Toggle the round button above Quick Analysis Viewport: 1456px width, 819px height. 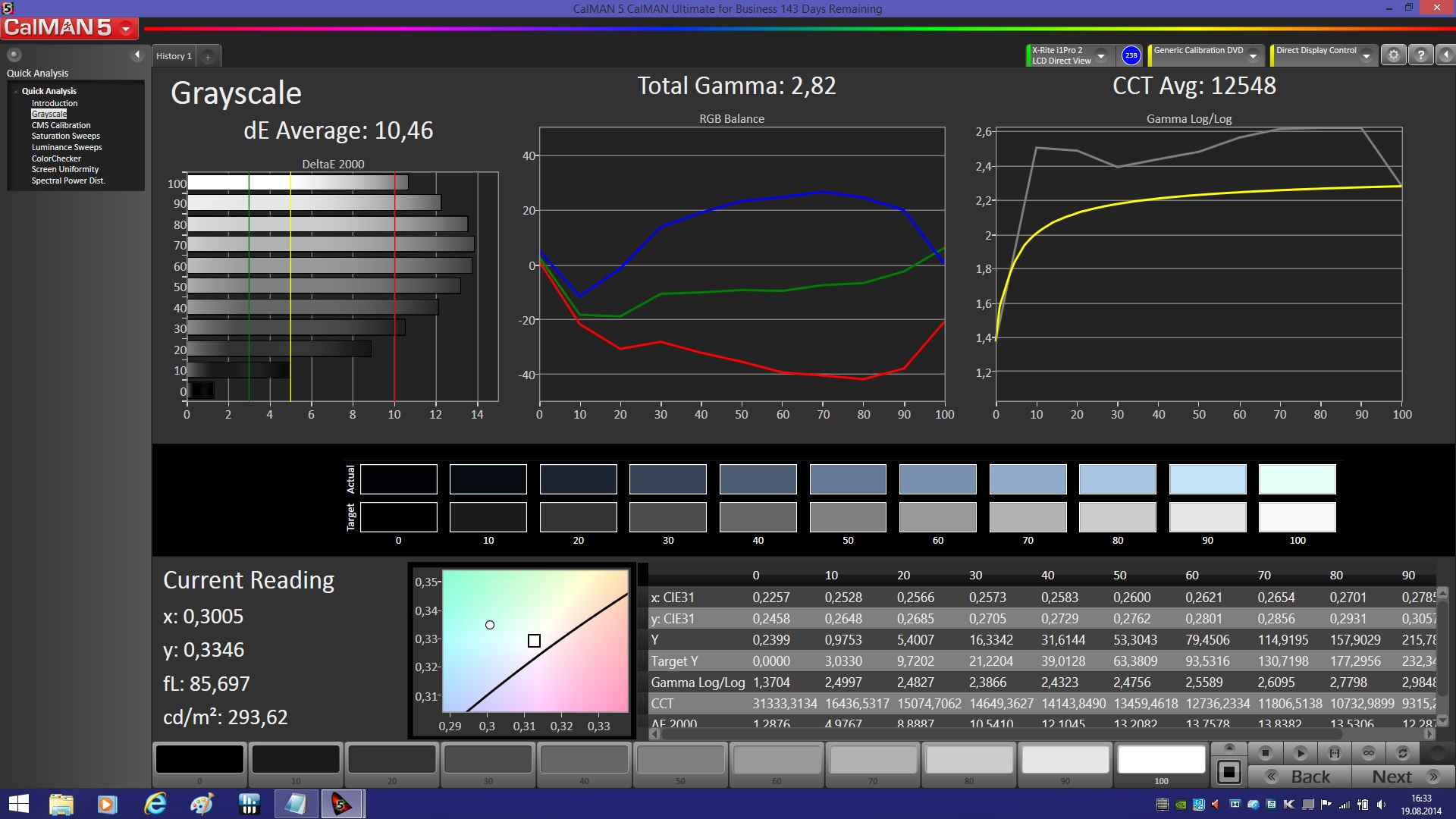pyautogui.click(x=14, y=55)
